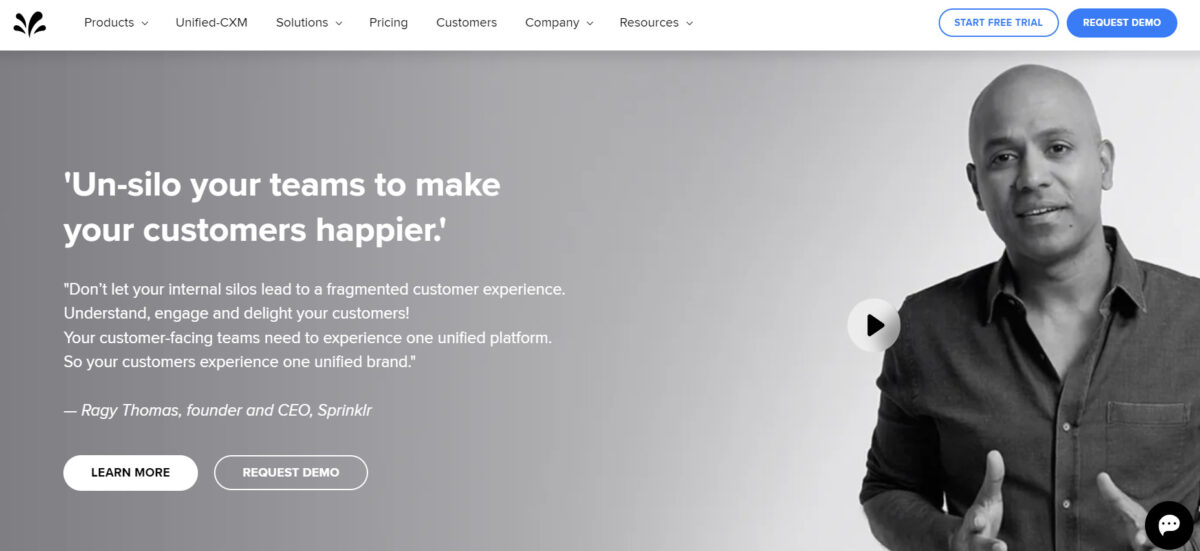Open the Customers menu item
1200x551 pixels.
point(466,23)
